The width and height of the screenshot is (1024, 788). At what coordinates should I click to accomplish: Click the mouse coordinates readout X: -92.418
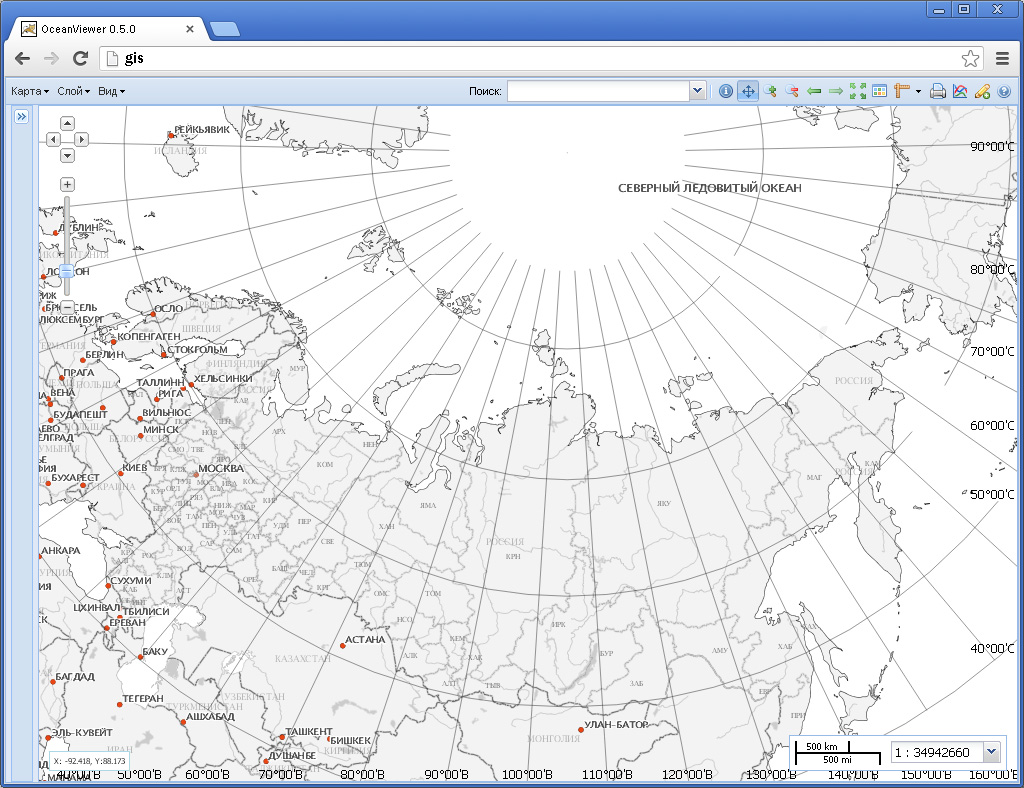pyautogui.click(x=89, y=761)
